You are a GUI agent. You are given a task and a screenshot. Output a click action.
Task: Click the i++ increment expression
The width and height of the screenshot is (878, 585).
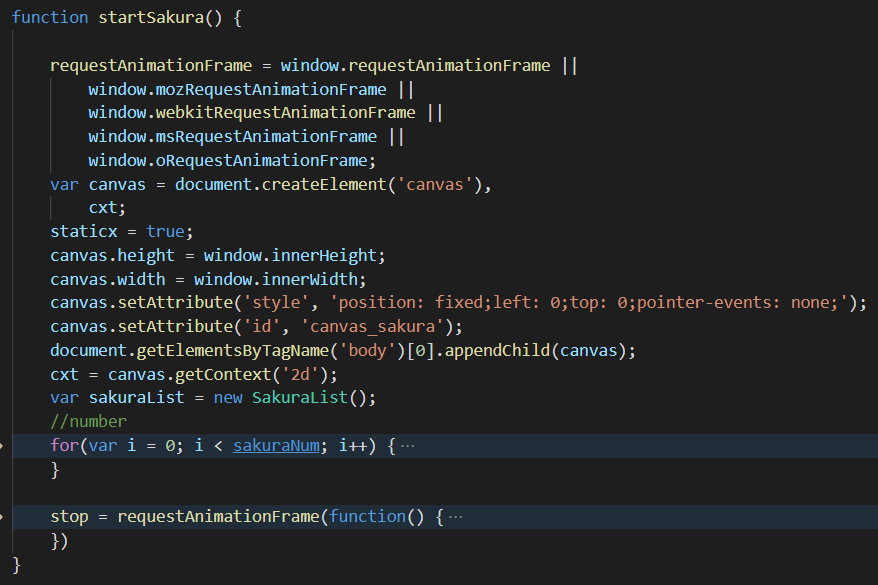(x=353, y=446)
